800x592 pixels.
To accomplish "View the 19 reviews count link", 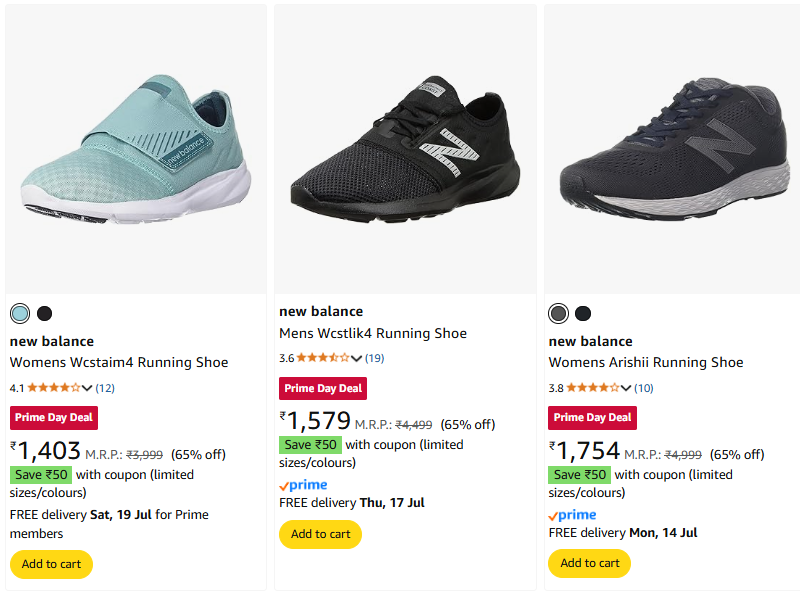I will [x=374, y=358].
